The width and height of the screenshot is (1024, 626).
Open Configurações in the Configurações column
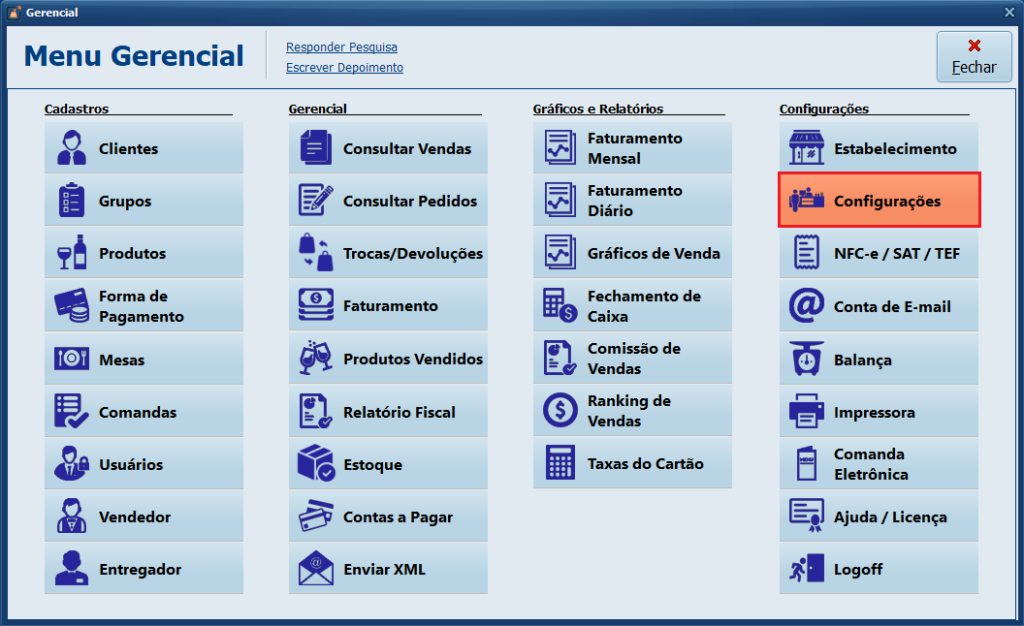click(x=878, y=200)
